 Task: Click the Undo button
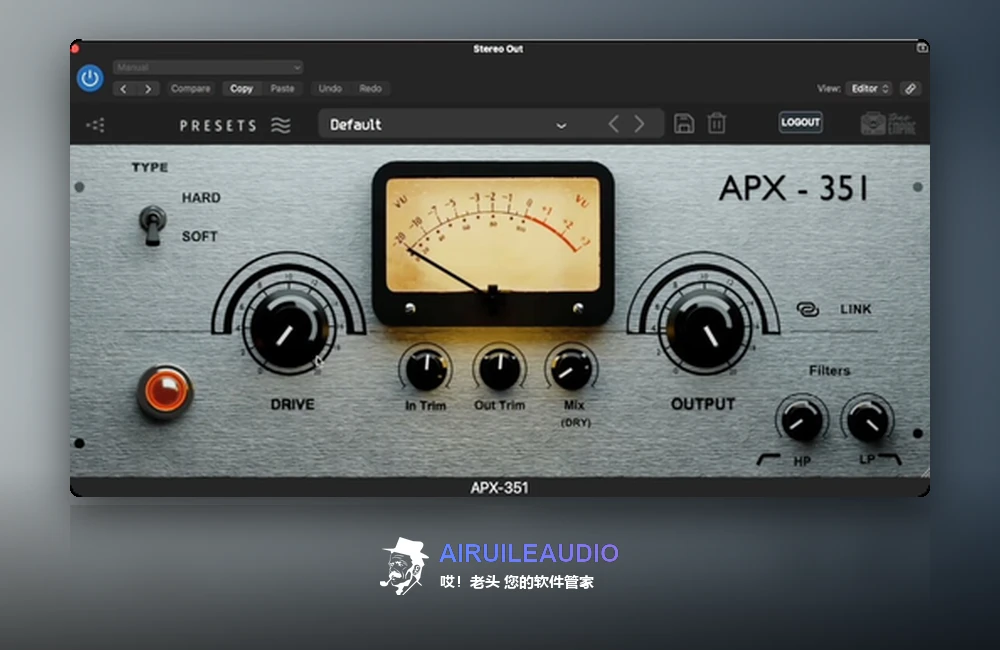pyautogui.click(x=330, y=89)
